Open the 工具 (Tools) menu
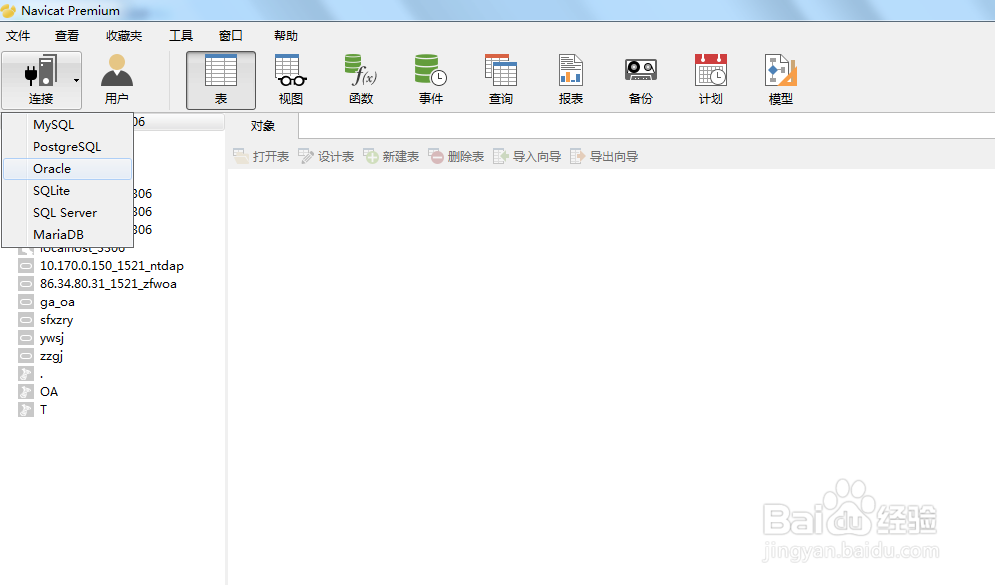995x585 pixels. coord(181,36)
